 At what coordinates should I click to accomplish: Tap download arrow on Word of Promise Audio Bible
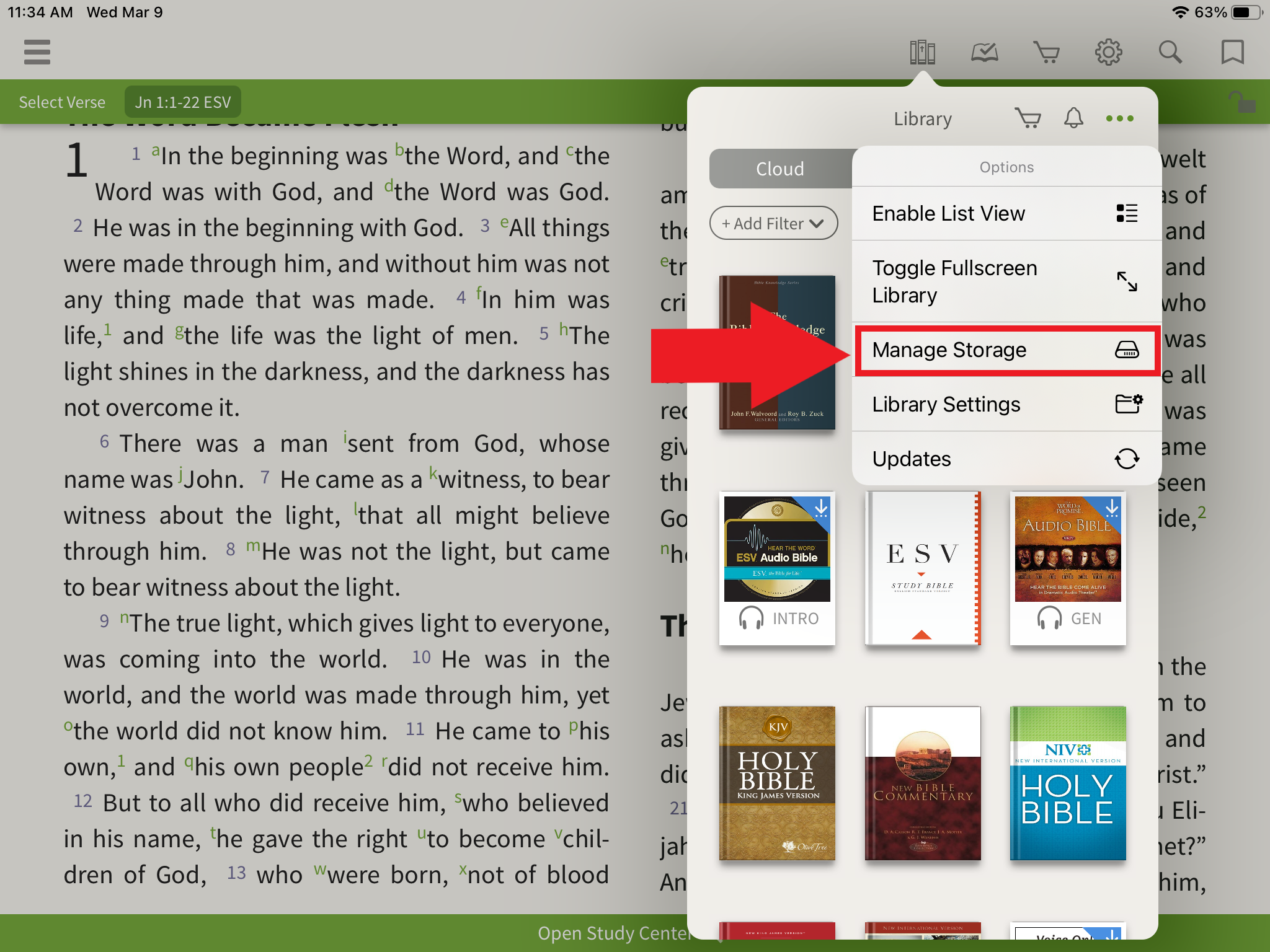1112,508
